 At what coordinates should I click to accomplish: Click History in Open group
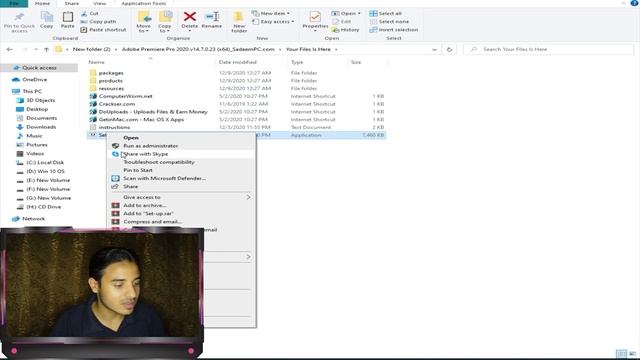point(346,30)
